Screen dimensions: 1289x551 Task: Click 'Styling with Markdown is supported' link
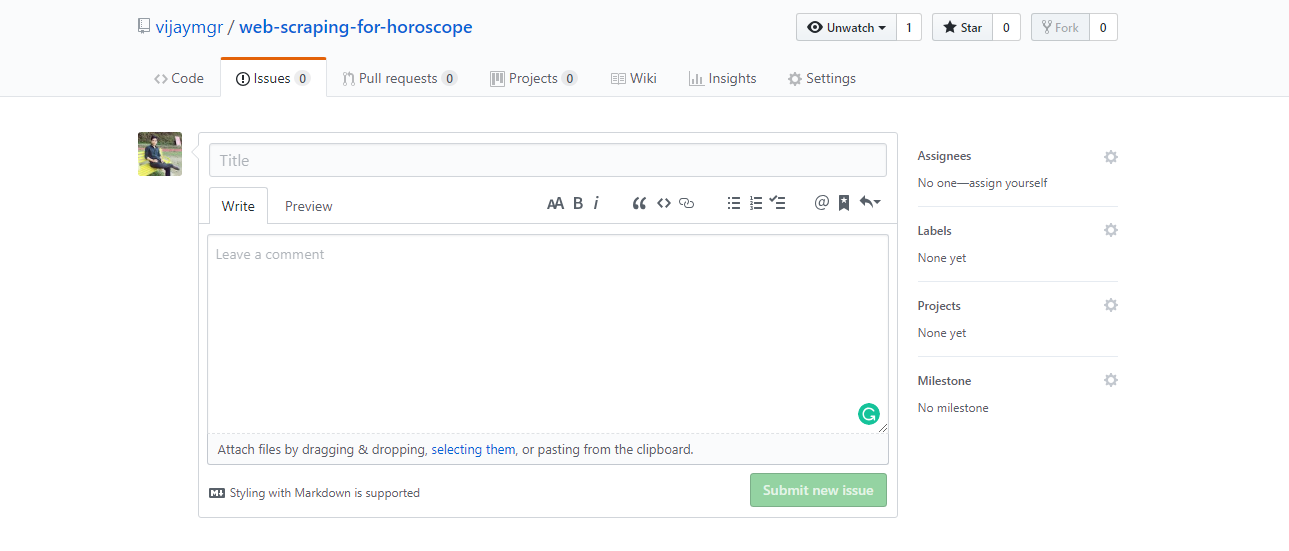tap(325, 493)
